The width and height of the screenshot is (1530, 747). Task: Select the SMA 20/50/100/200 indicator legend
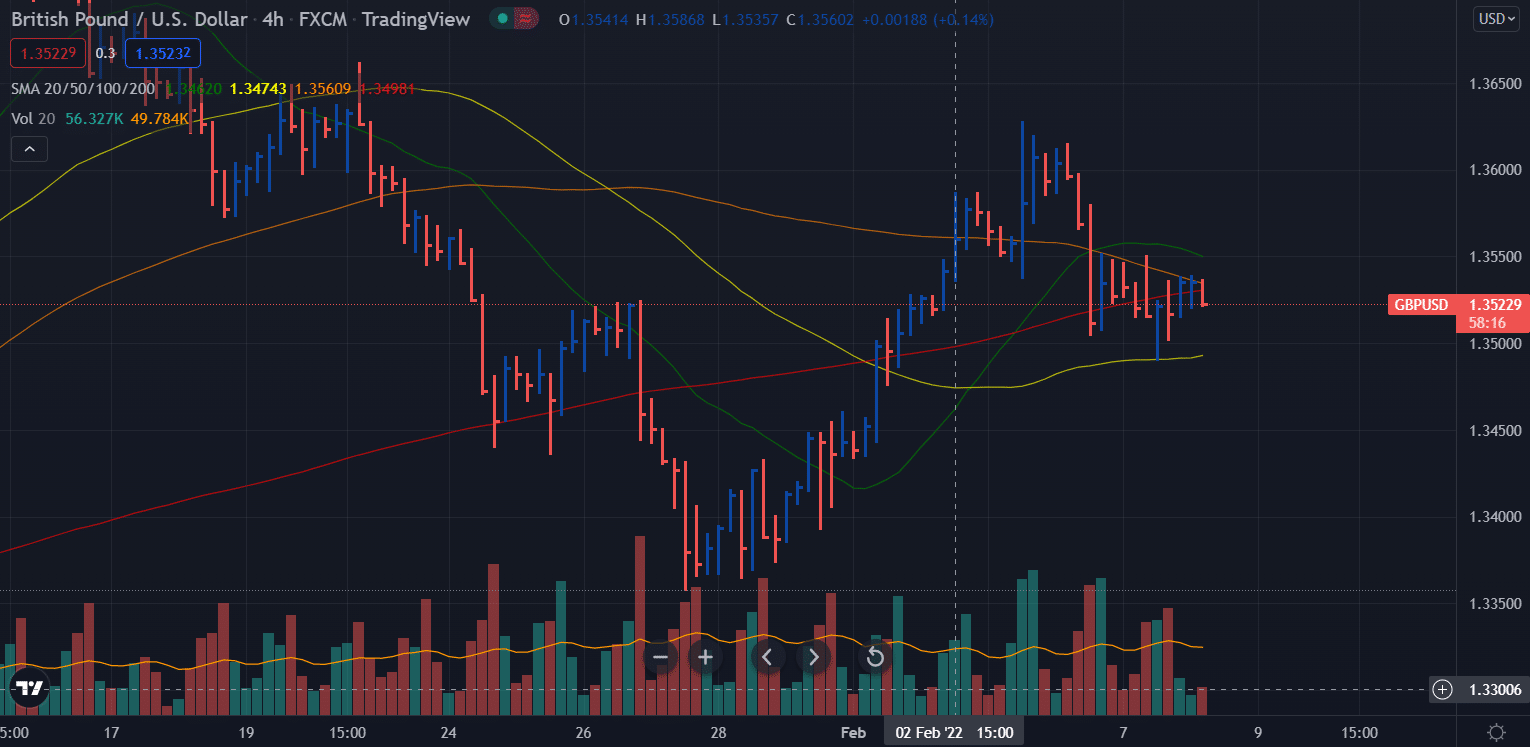coord(84,89)
